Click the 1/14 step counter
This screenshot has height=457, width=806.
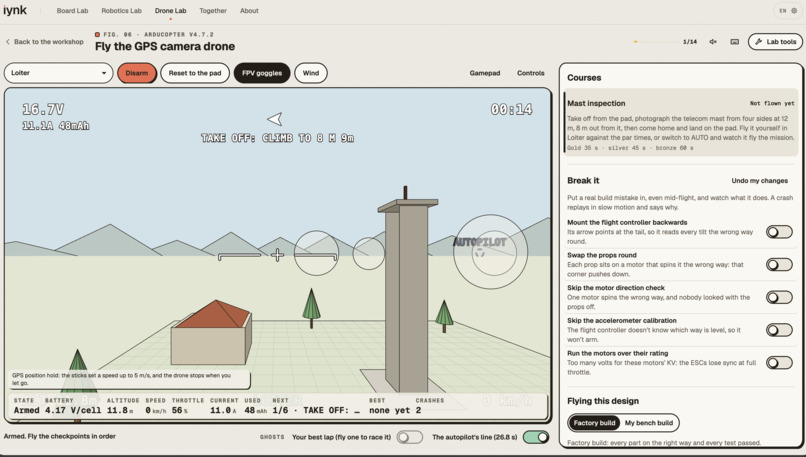point(690,42)
